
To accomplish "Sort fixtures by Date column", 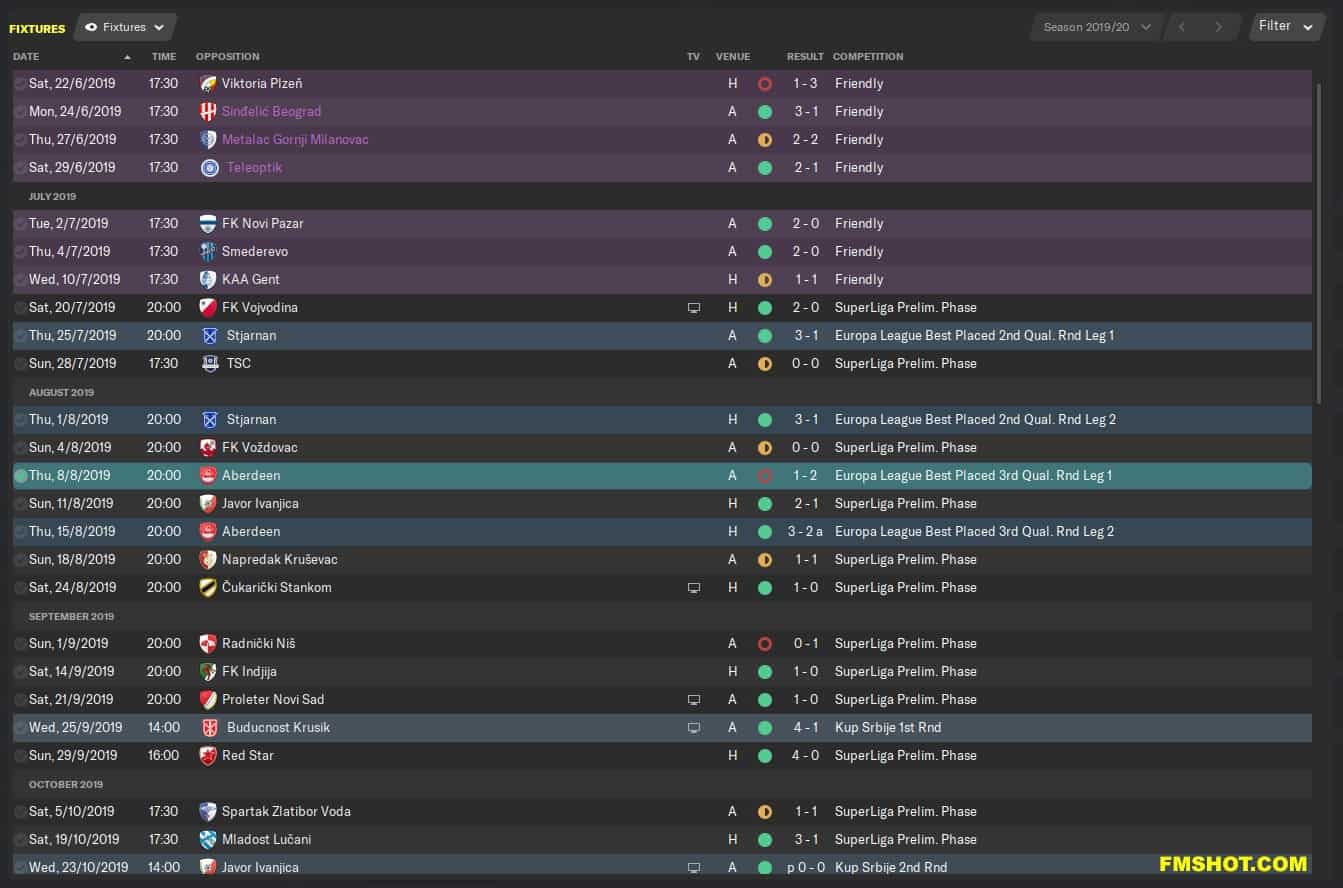I will coord(26,57).
